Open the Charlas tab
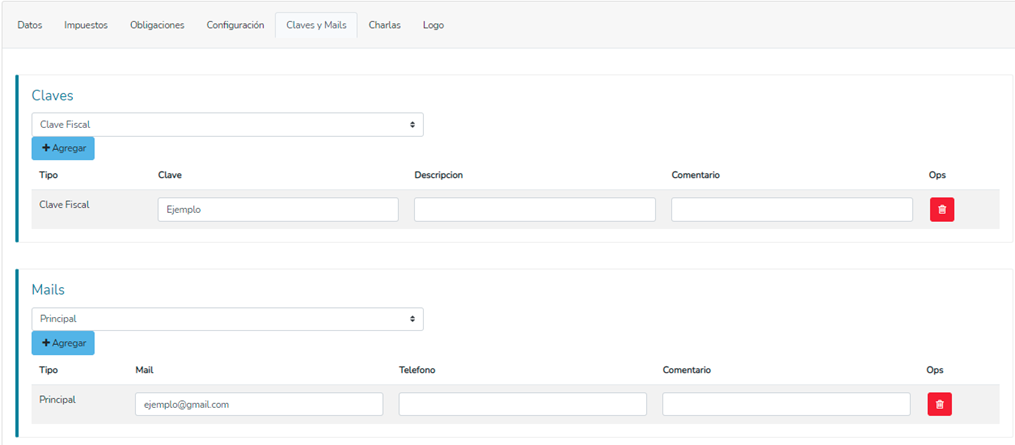This screenshot has width=1015, height=445. click(384, 25)
